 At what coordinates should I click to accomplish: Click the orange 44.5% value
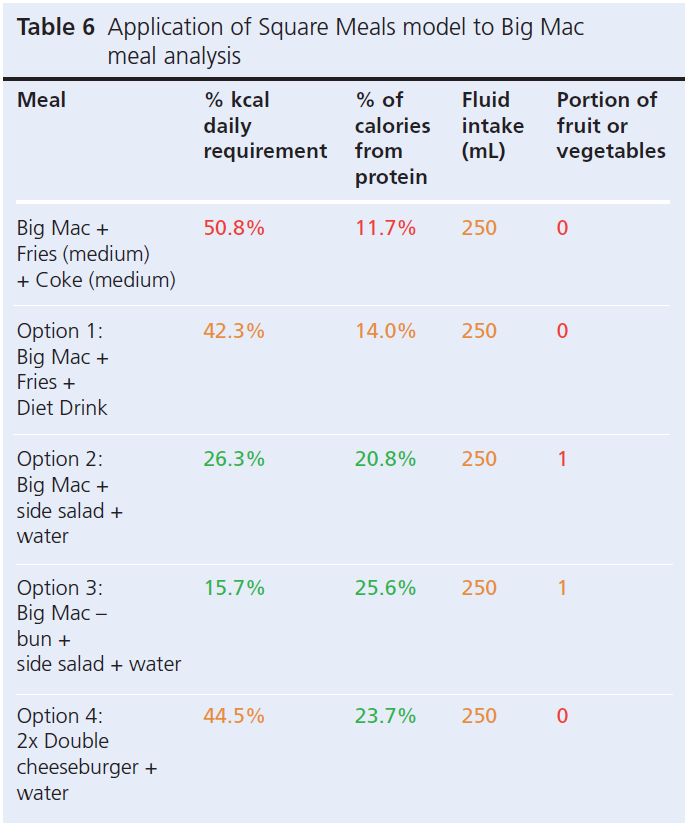tap(234, 716)
